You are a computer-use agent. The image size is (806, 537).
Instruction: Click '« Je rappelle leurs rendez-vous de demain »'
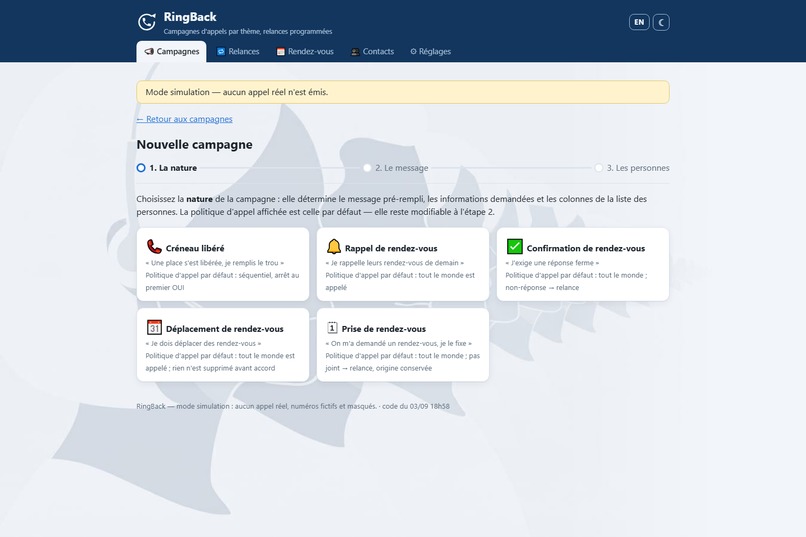[x=394, y=263]
